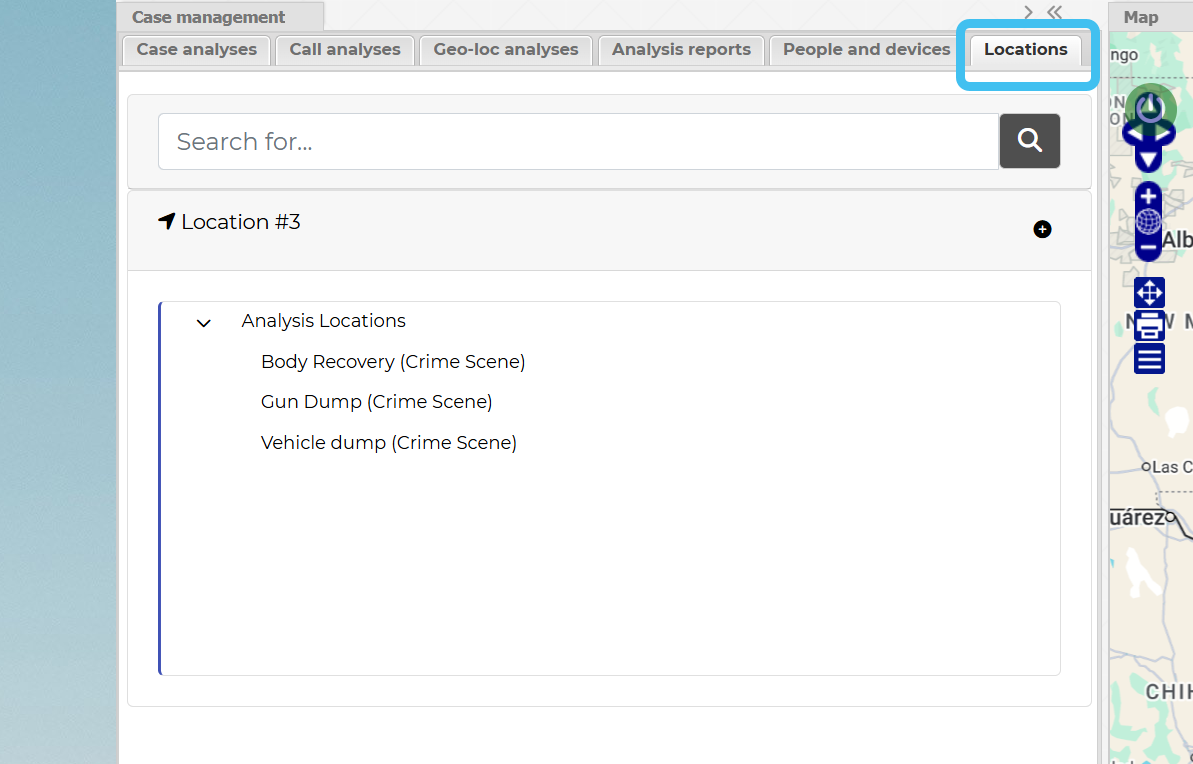Click in the Search for... field

coord(578,141)
